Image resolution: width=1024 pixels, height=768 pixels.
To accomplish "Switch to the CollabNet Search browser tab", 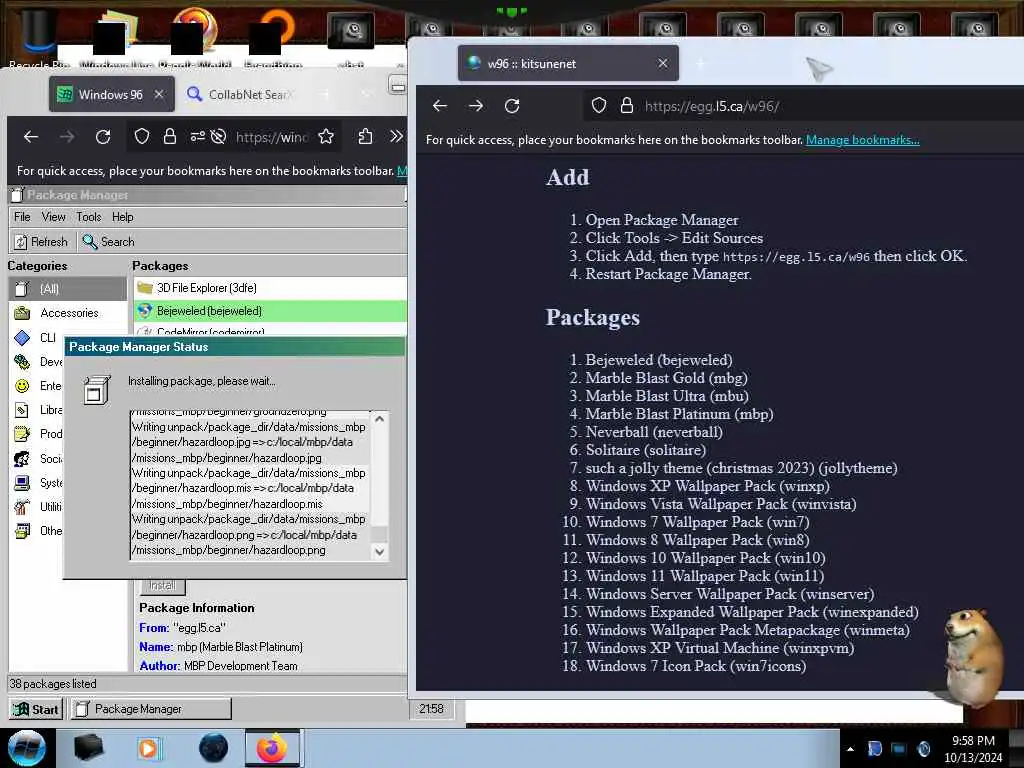I will [240, 95].
